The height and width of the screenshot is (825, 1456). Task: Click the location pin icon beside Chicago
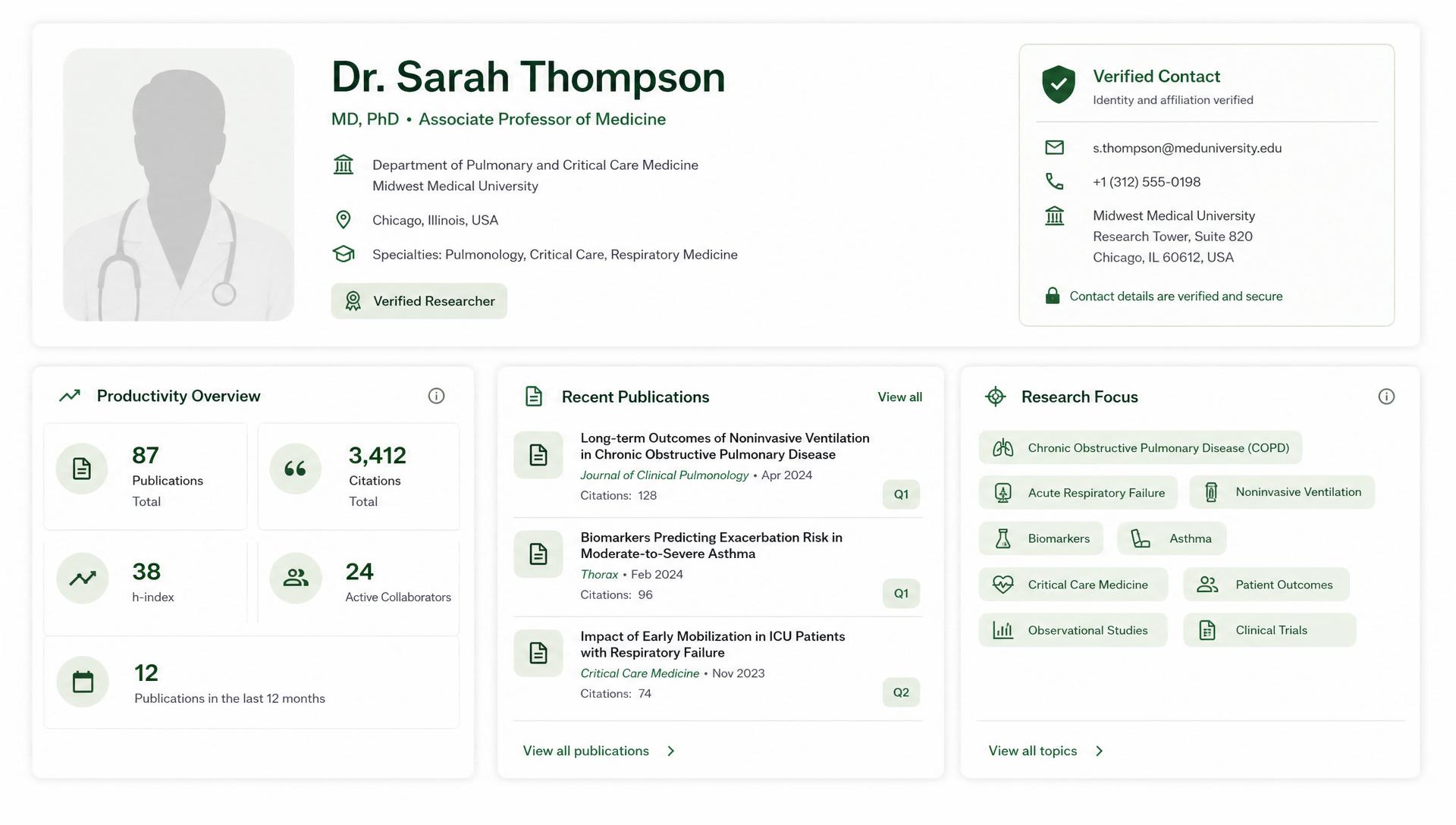[344, 220]
